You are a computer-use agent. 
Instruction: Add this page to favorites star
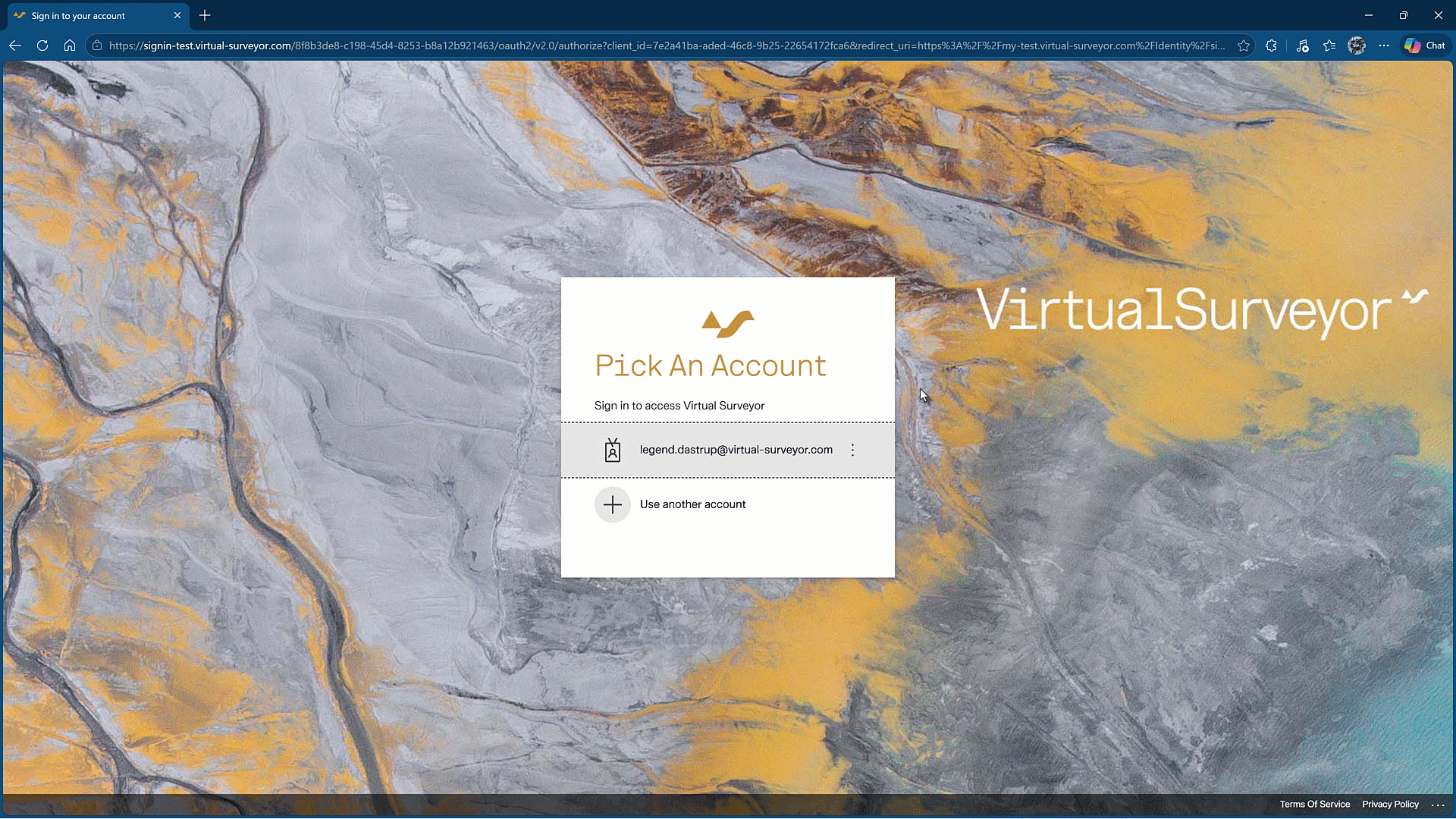[x=1244, y=45]
